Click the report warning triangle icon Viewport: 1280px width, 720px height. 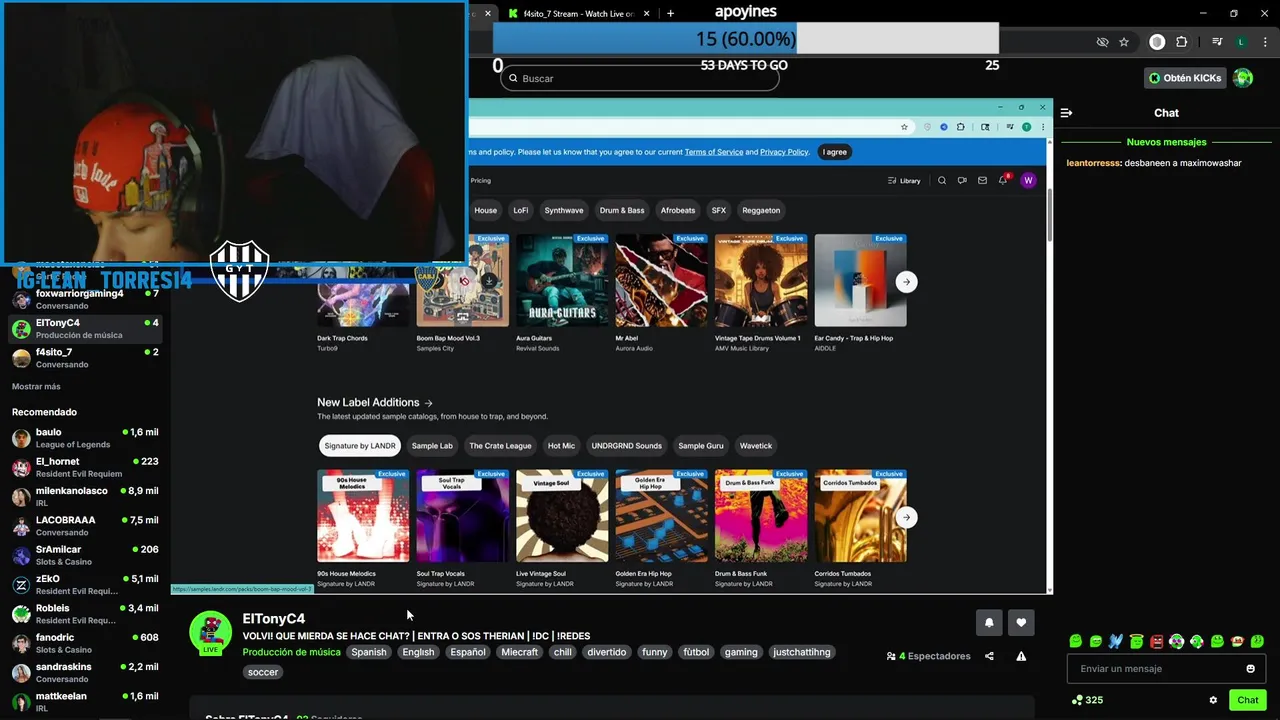1021,656
